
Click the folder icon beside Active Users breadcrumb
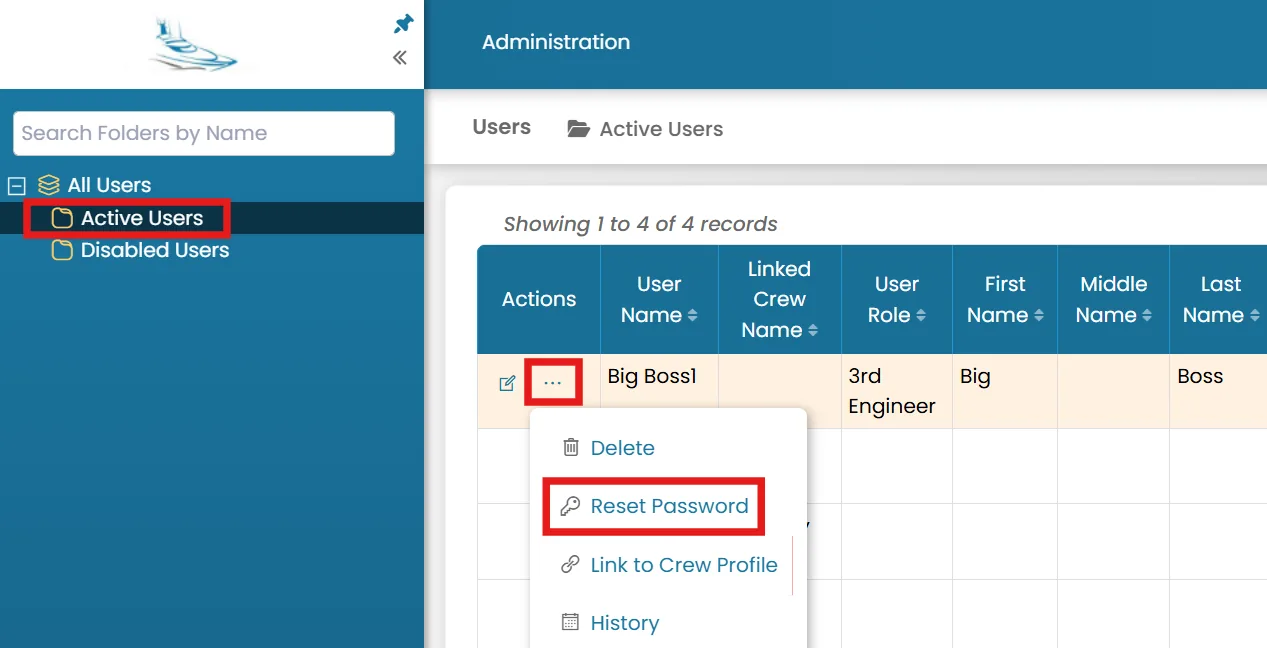pos(578,129)
